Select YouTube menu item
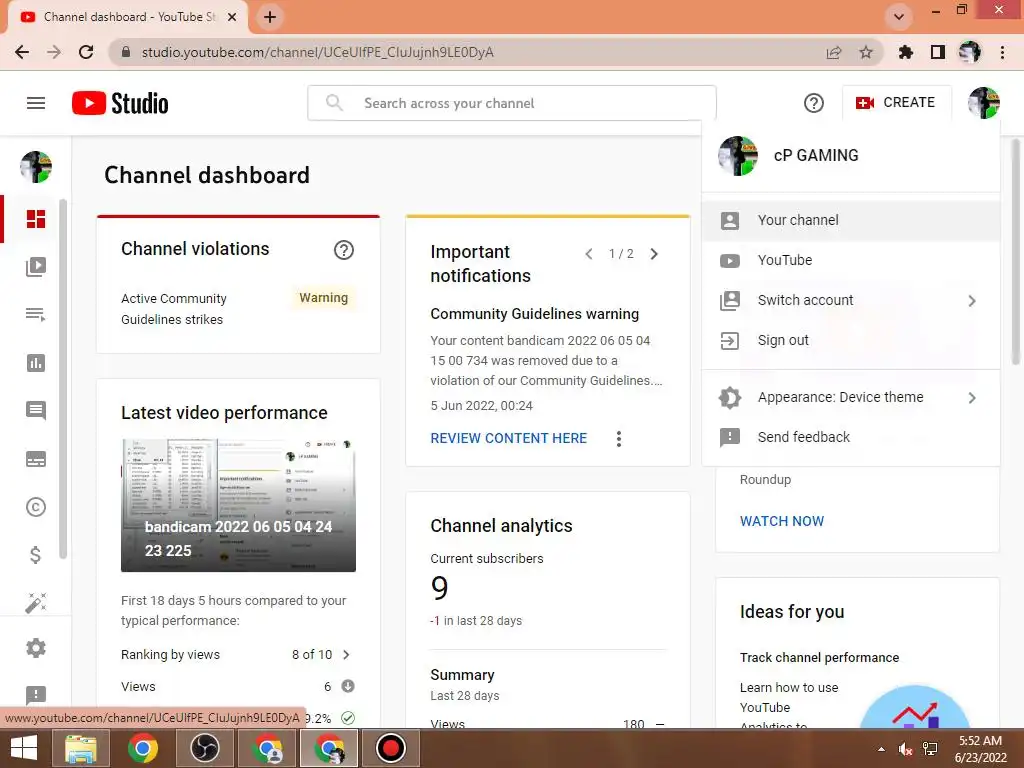This screenshot has width=1024, height=768. coord(852,260)
